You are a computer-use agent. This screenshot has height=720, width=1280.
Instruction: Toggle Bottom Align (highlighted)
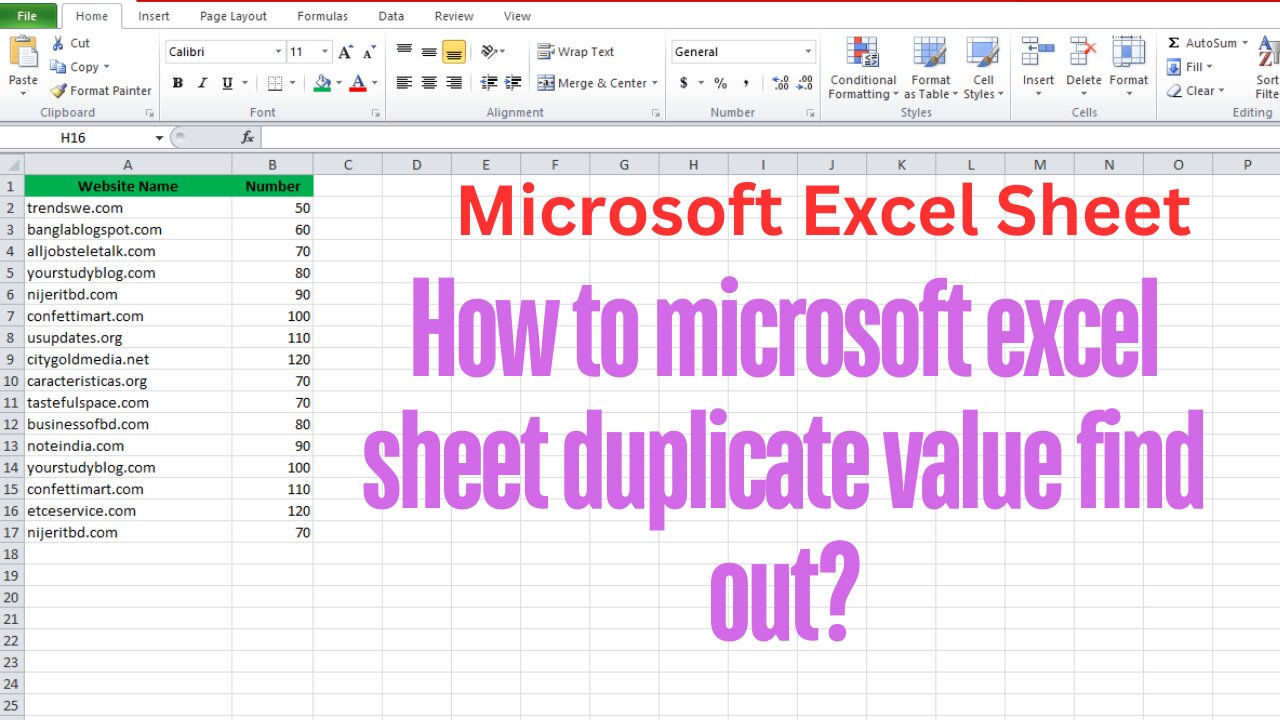[x=454, y=52]
